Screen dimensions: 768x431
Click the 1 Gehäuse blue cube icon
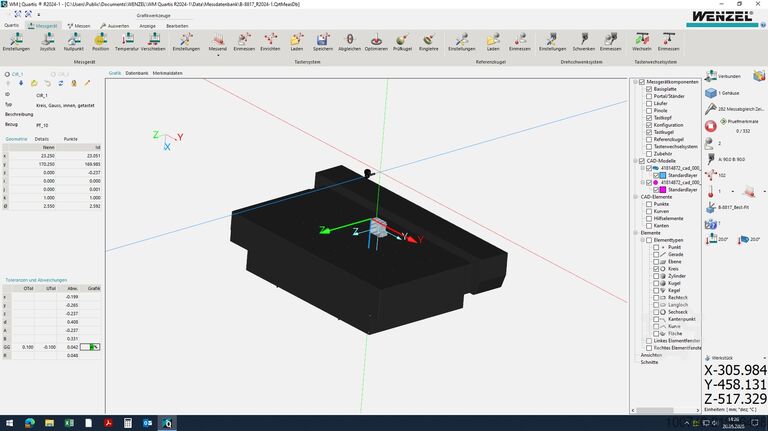[x=711, y=93]
